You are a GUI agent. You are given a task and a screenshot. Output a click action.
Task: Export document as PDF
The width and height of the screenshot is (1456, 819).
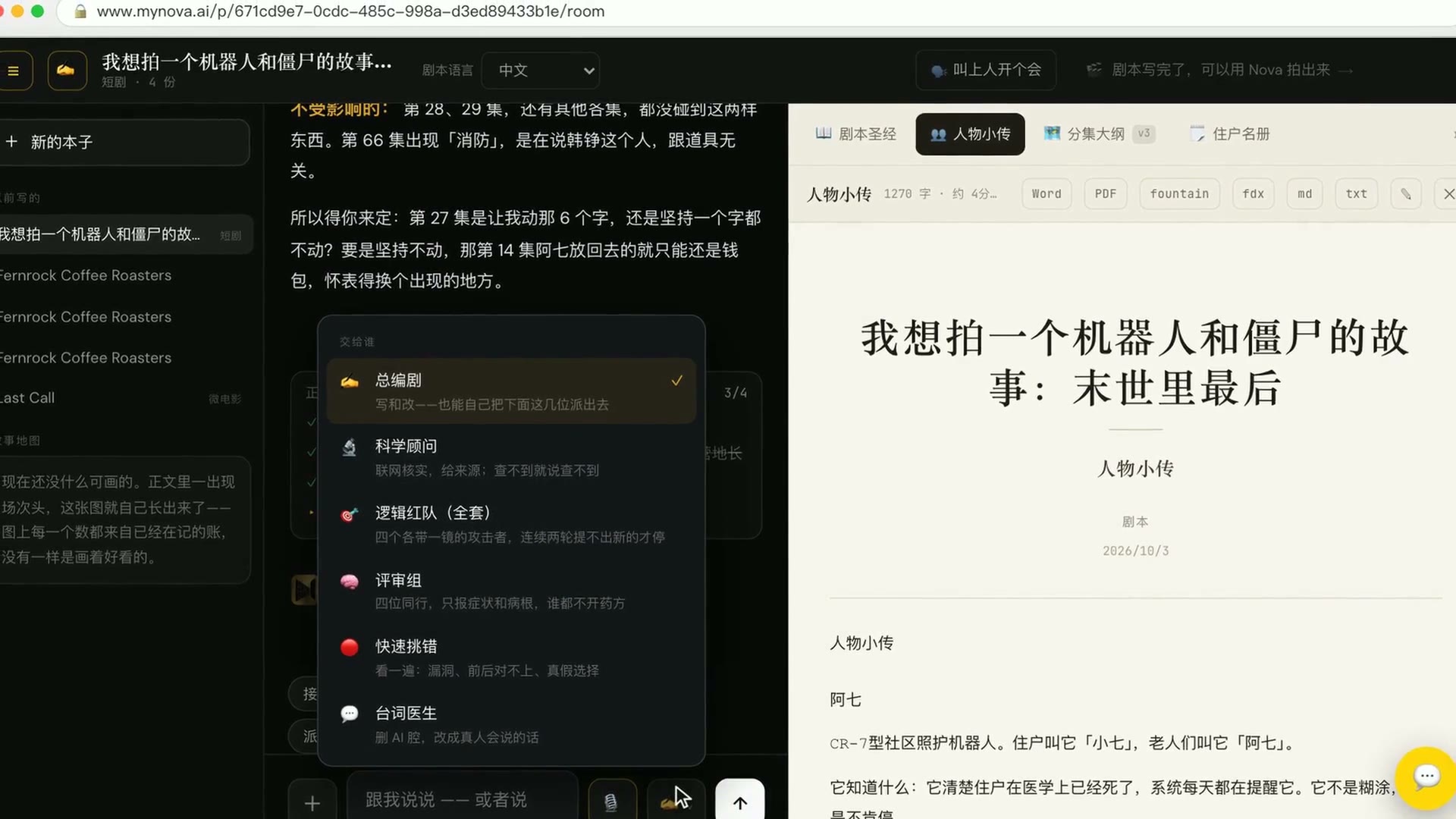(1105, 194)
